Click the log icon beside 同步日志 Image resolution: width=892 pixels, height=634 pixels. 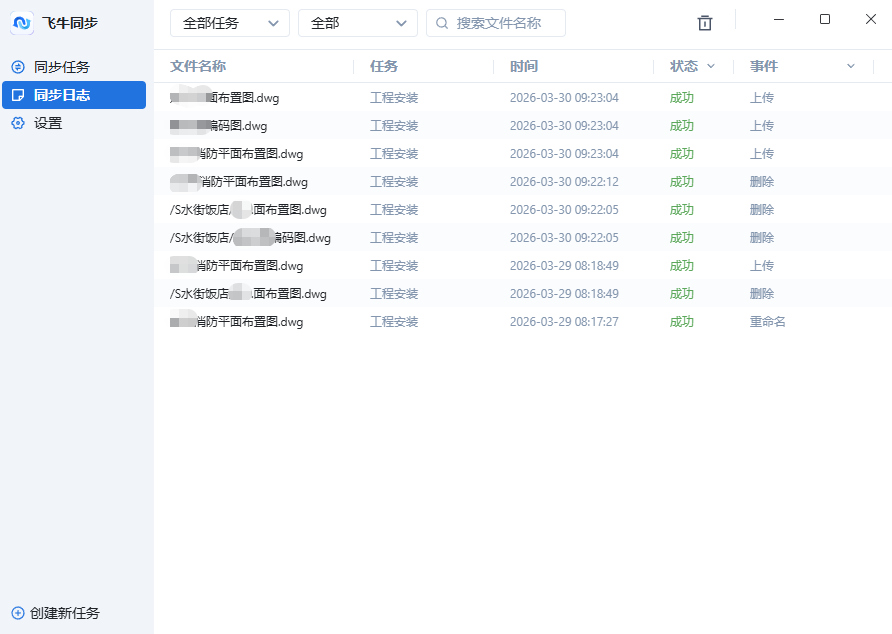click(x=18, y=95)
